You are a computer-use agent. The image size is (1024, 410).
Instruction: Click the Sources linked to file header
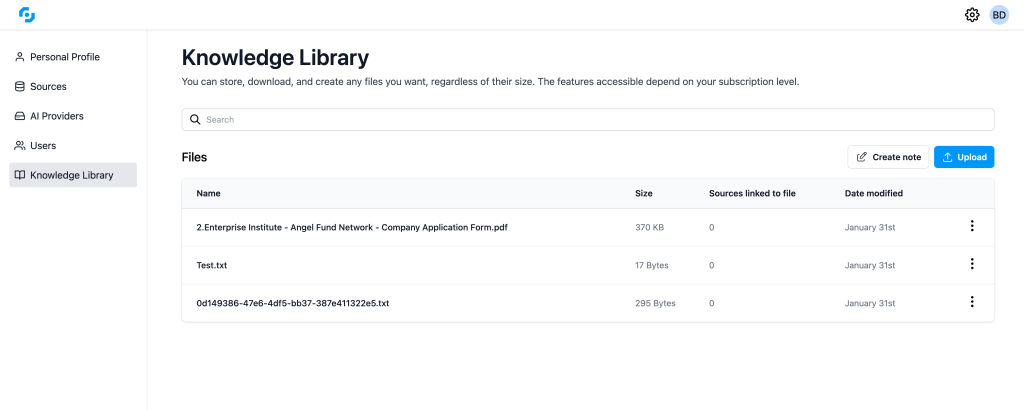tap(752, 193)
